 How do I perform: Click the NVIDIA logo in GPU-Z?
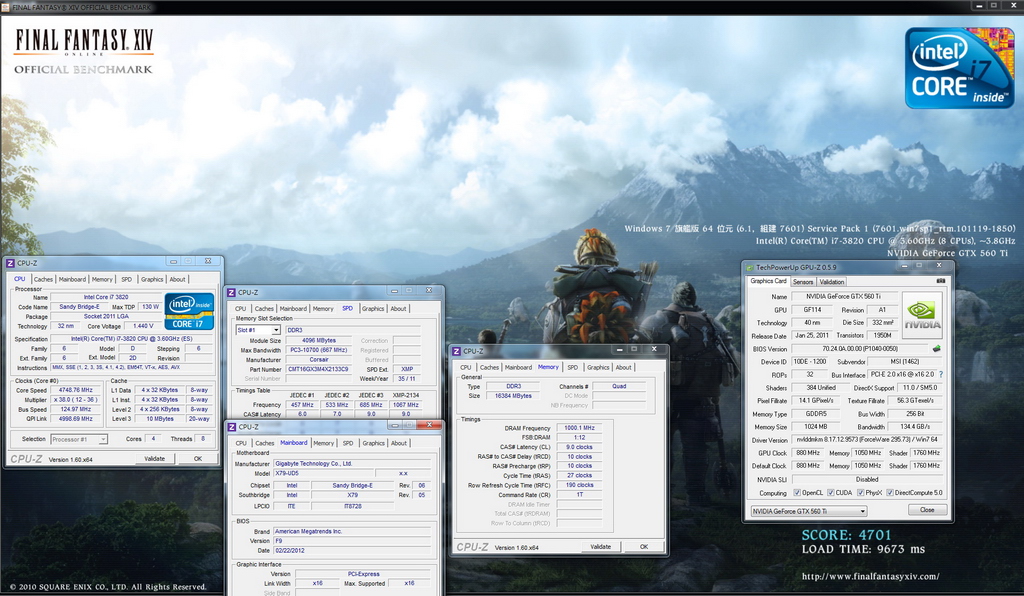coord(922,315)
